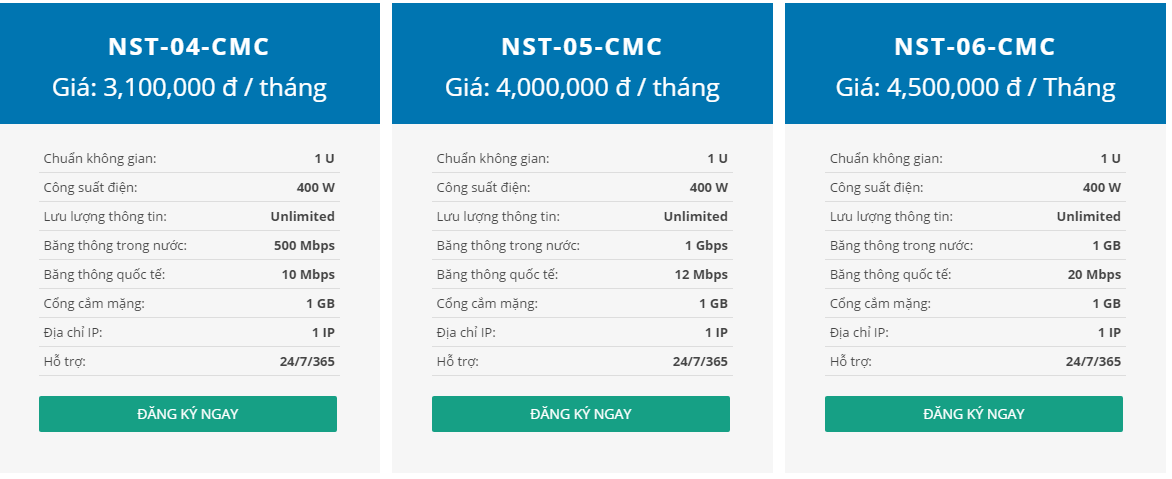The image size is (1172, 479).
Task: Click ĐĂNG KÝ NGAY under NST-05-CMC
Action: point(581,414)
